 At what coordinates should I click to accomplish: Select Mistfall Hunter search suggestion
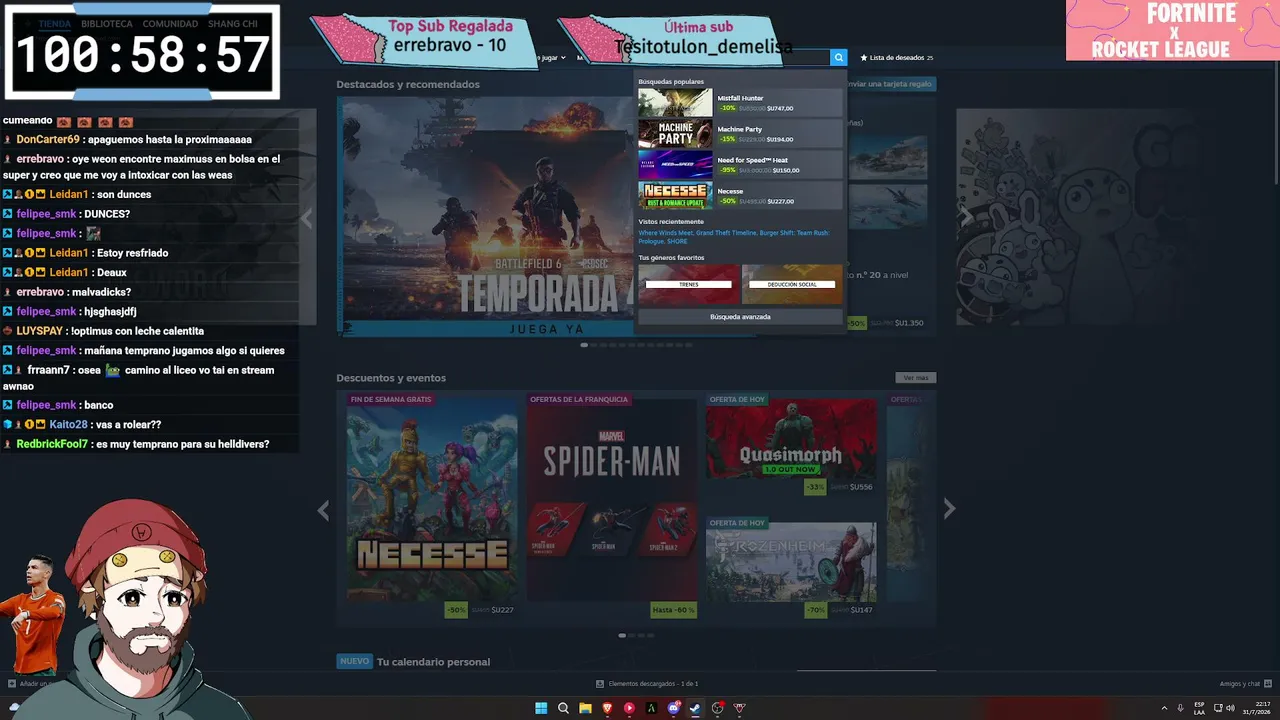[x=740, y=102]
